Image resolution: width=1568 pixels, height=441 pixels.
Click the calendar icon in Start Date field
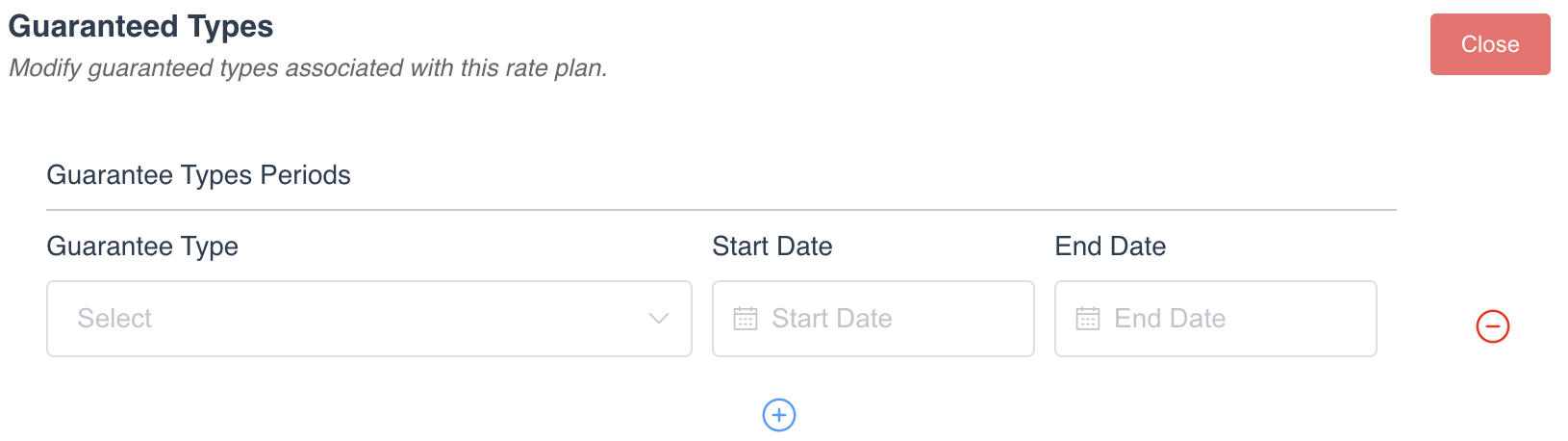[x=746, y=319]
